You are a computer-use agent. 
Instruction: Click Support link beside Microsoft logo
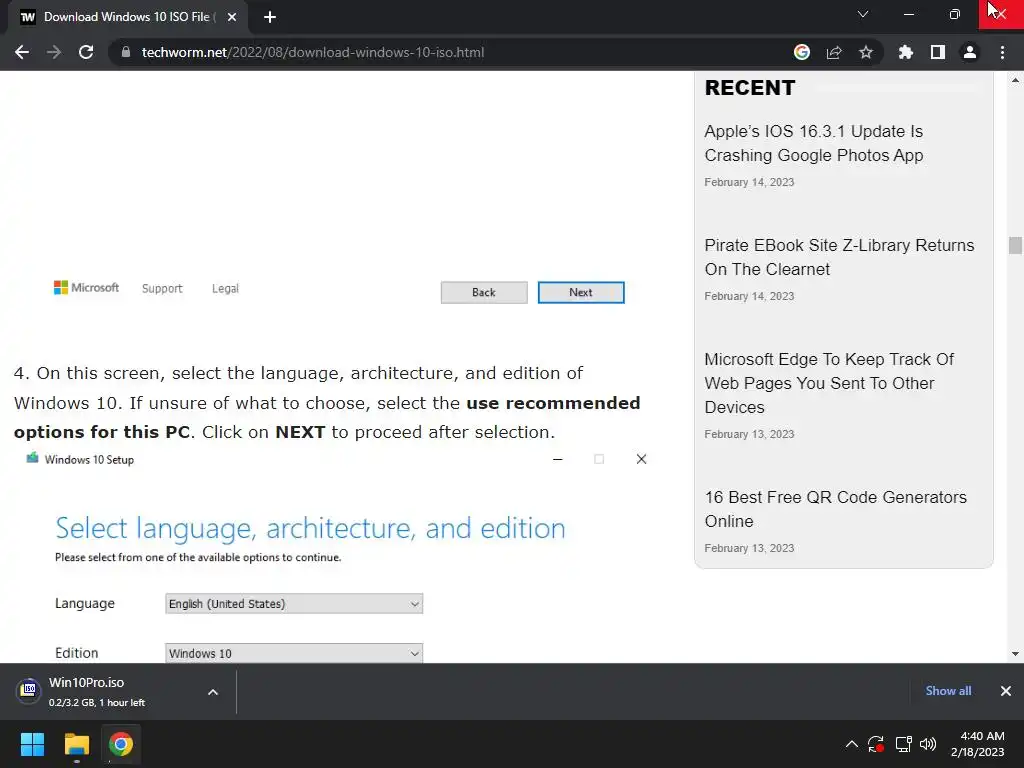pyautogui.click(x=162, y=289)
